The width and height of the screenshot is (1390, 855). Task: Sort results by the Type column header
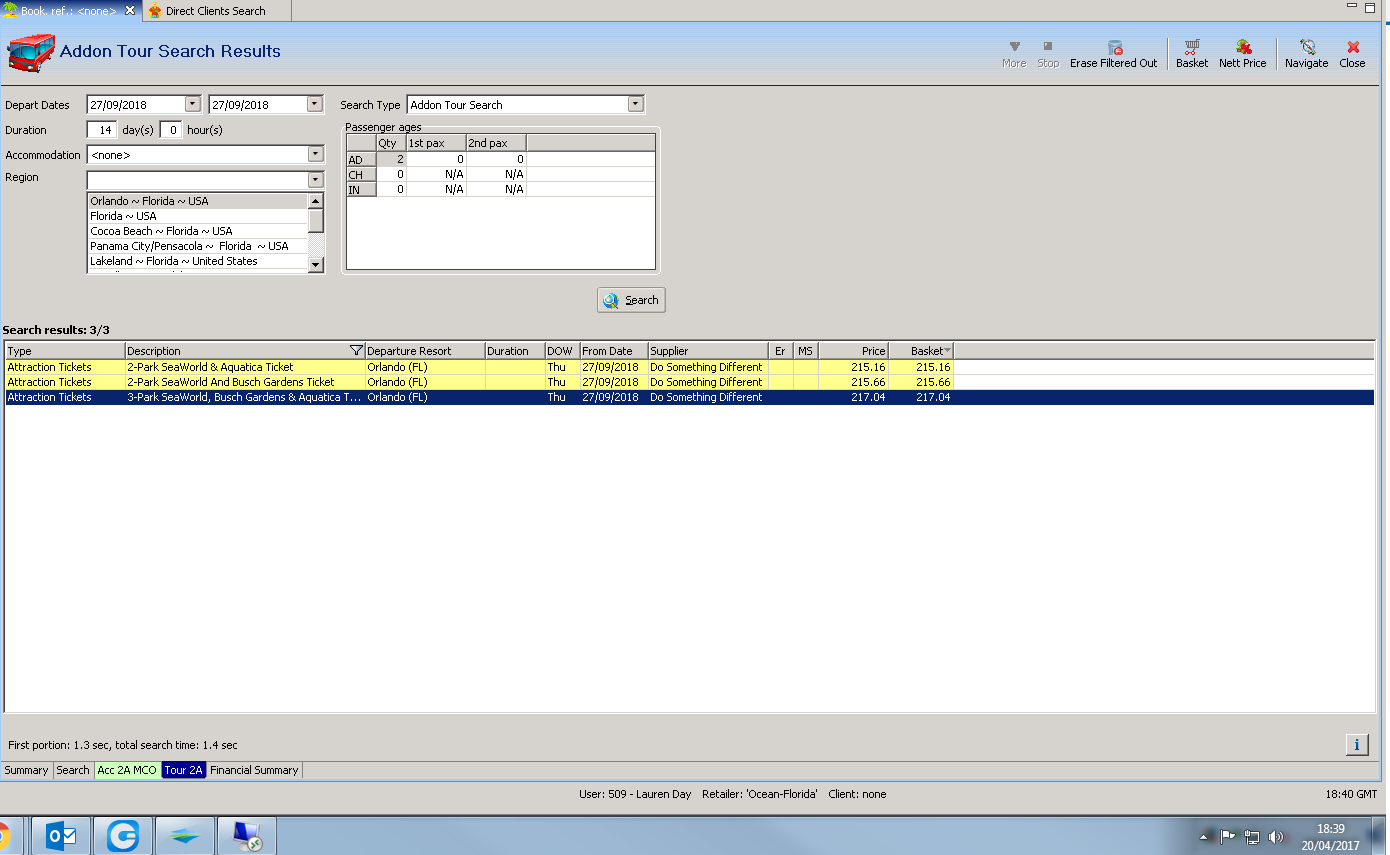coord(65,351)
